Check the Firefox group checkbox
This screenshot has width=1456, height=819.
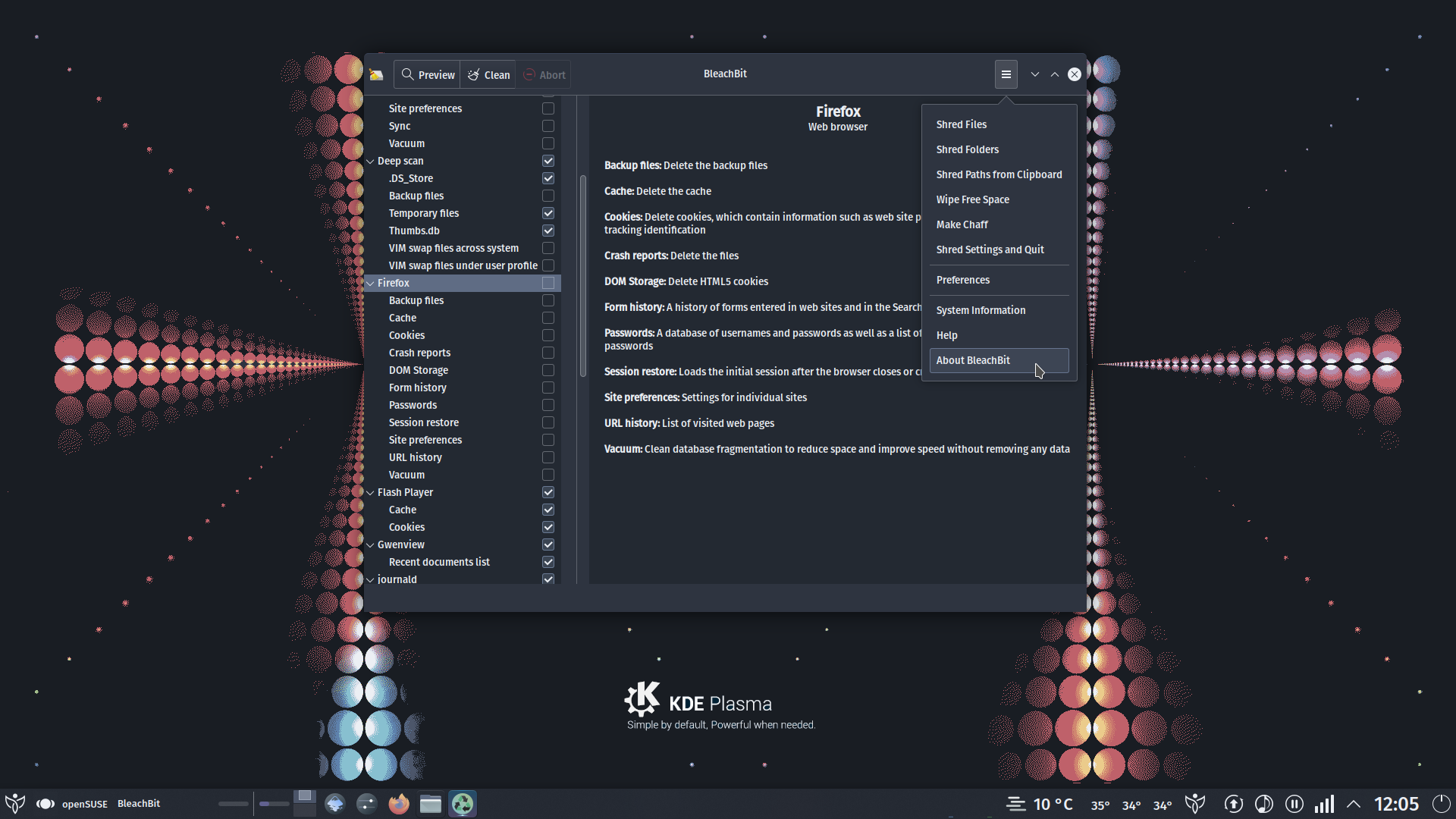pyautogui.click(x=548, y=283)
